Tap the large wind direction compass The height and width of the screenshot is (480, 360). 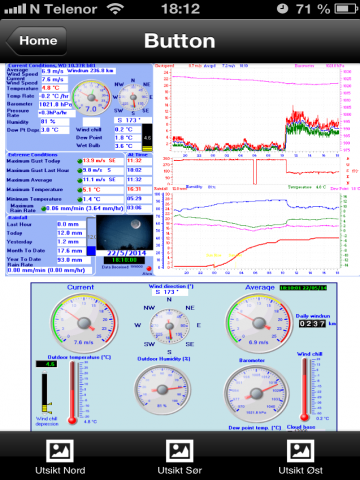click(x=169, y=326)
